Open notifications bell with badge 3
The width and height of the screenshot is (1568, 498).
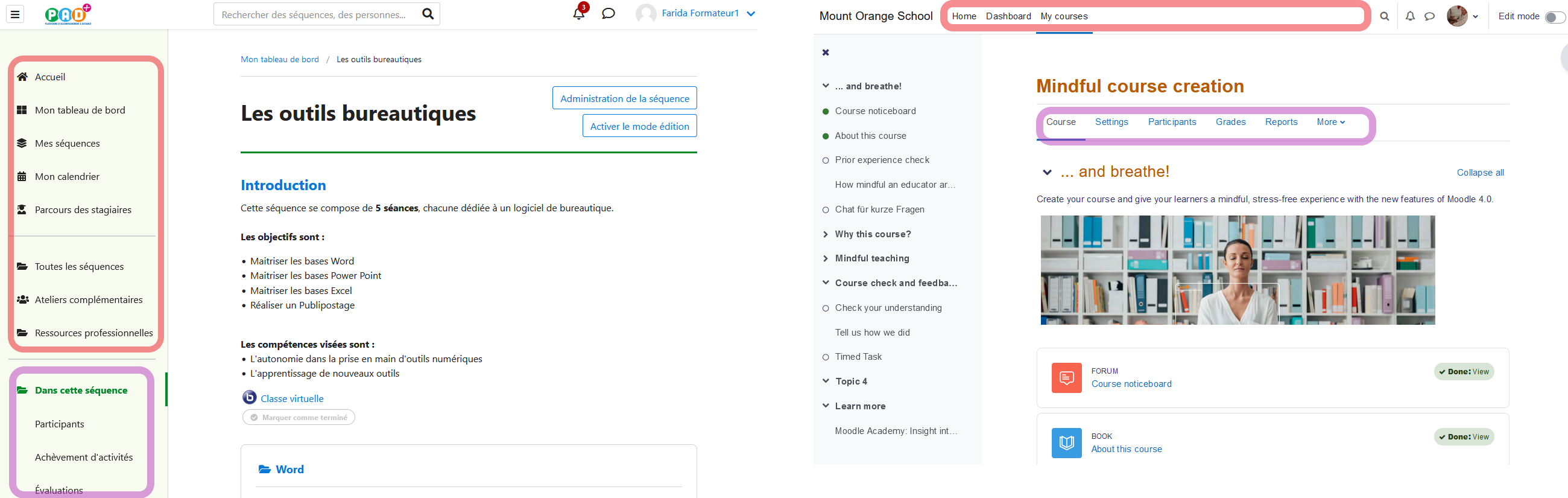pyautogui.click(x=579, y=13)
